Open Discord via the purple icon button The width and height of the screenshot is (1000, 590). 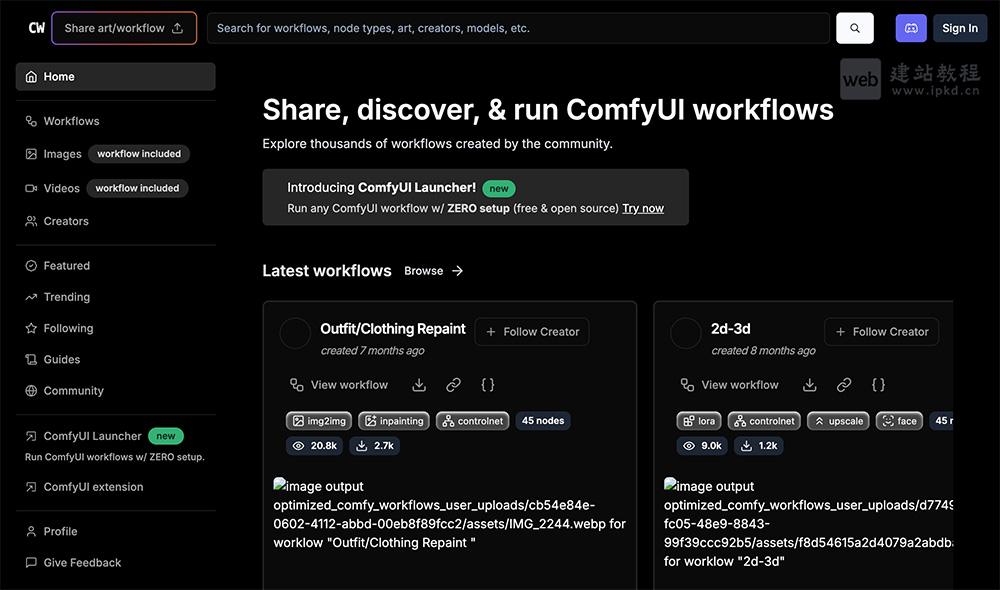[x=910, y=27]
